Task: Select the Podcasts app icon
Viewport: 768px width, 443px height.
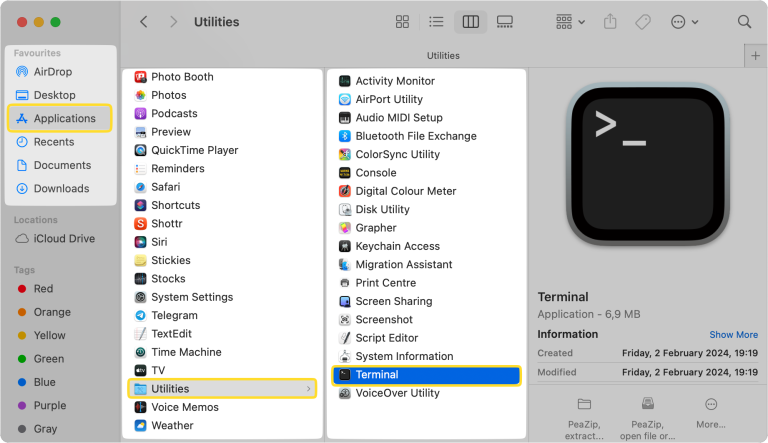Action: click(141, 113)
